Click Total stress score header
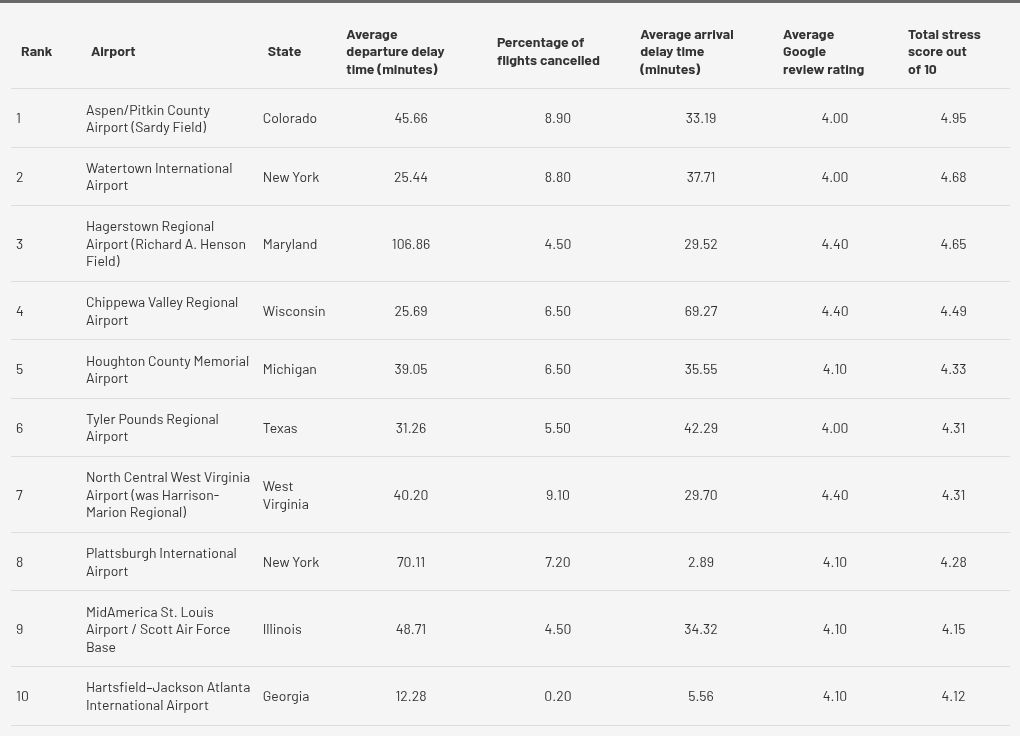This screenshot has width=1020, height=736. [944, 52]
